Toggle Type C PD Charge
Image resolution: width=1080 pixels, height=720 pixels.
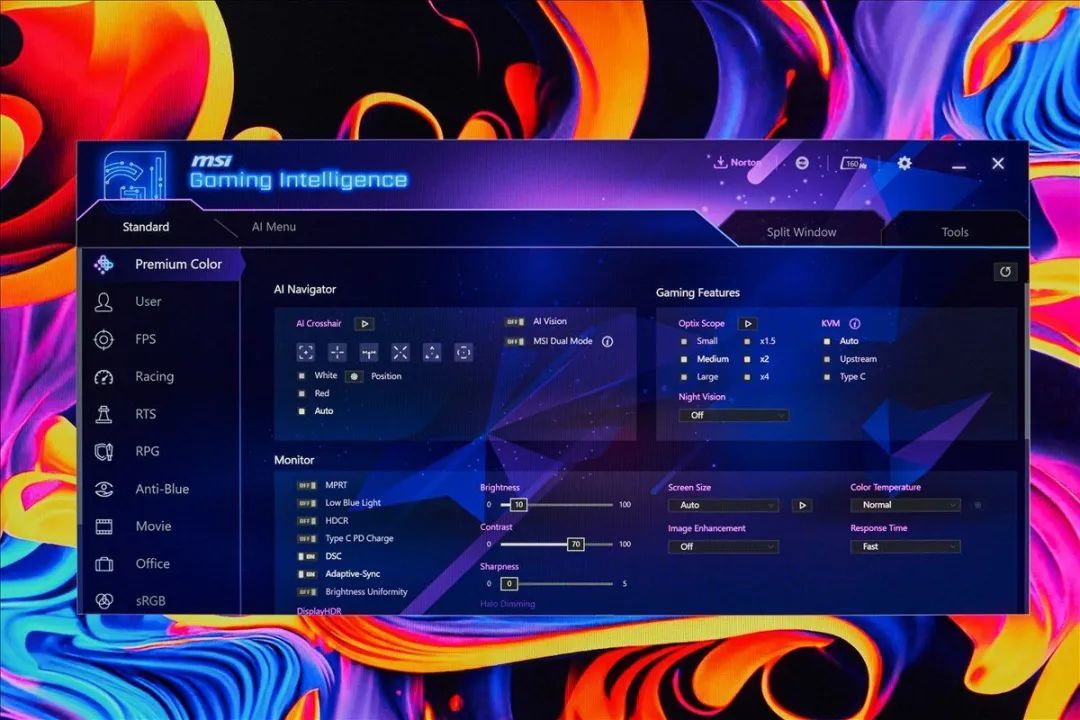pyautogui.click(x=307, y=539)
